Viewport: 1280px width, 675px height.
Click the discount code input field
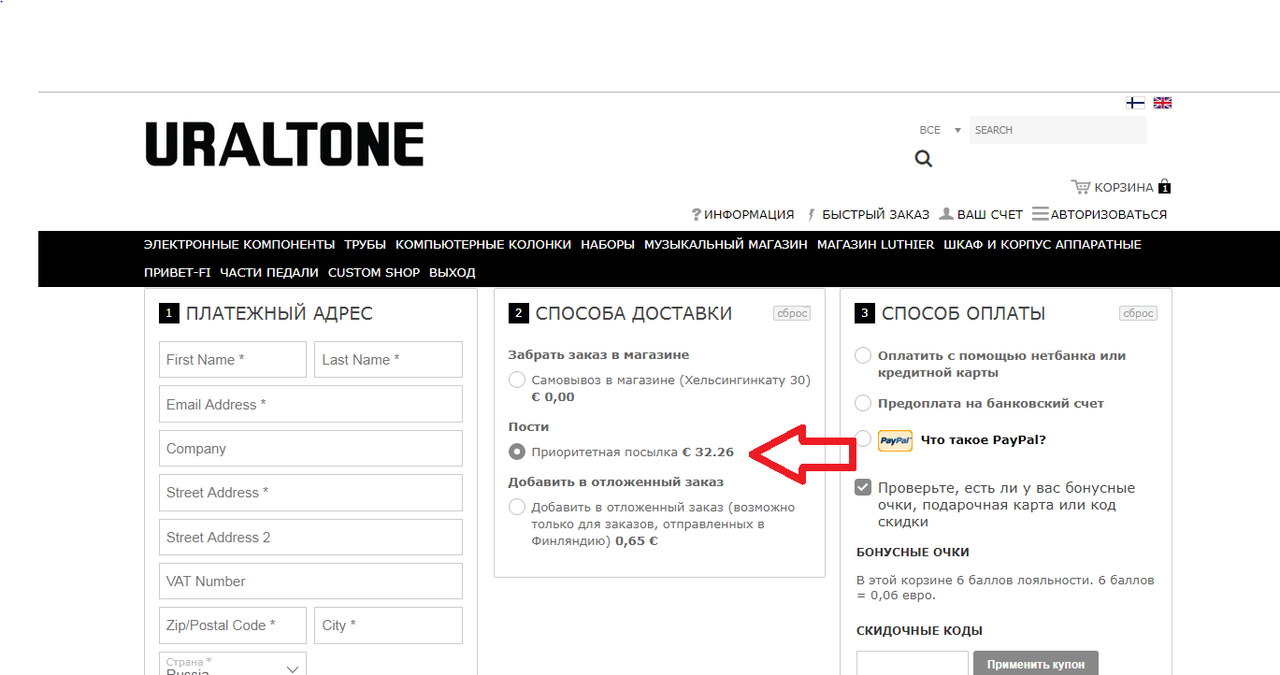tap(912, 664)
